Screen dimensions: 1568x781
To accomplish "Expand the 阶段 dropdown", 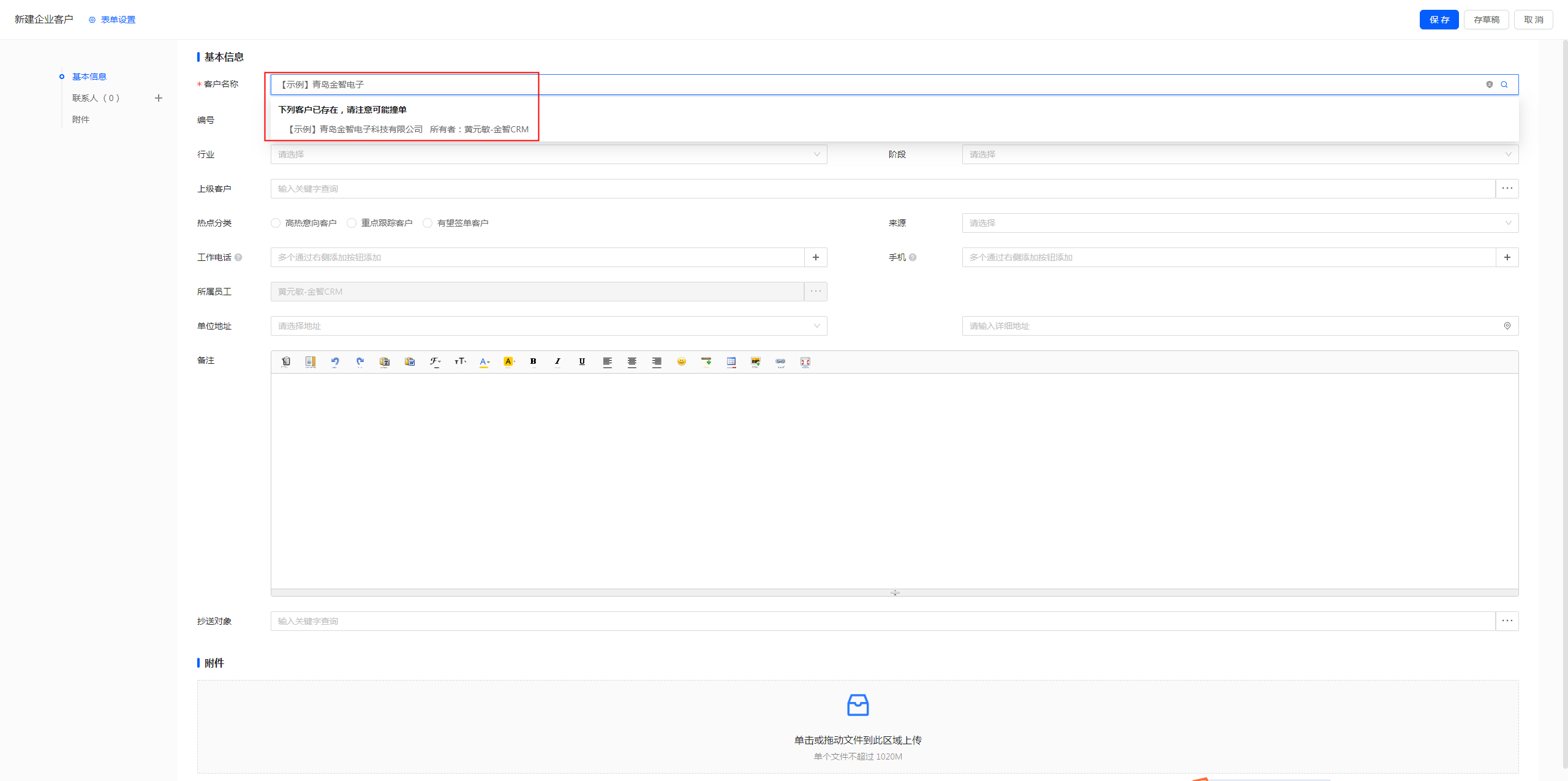I will click(1240, 154).
